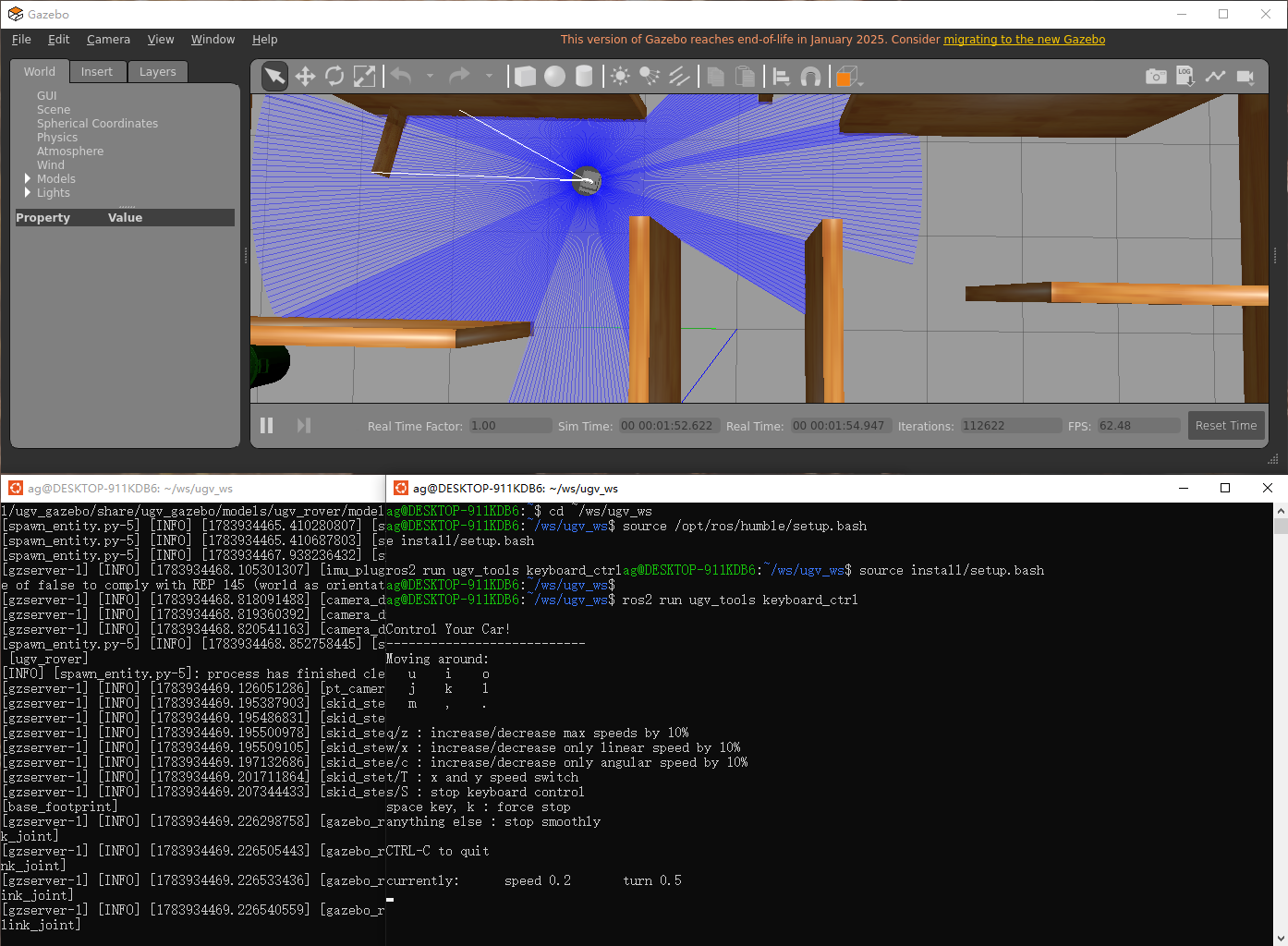Toggle the snap magnet tool
Image resolution: width=1288 pixels, height=946 pixels.
(x=810, y=77)
